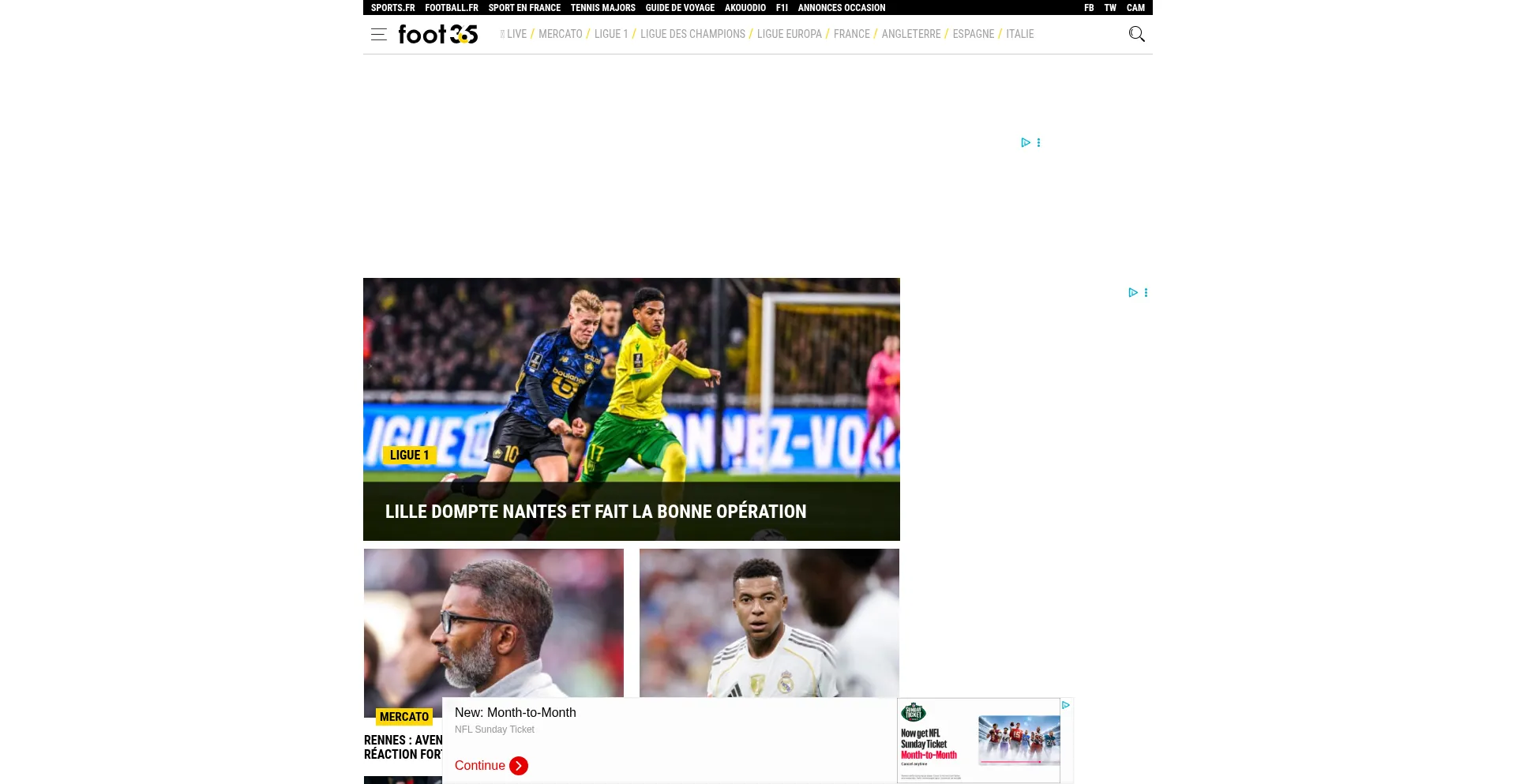Read the Lille dompte Nantes headline
Image resolution: width=1516 pixels, height=784 pixels.
click(595, 512)
